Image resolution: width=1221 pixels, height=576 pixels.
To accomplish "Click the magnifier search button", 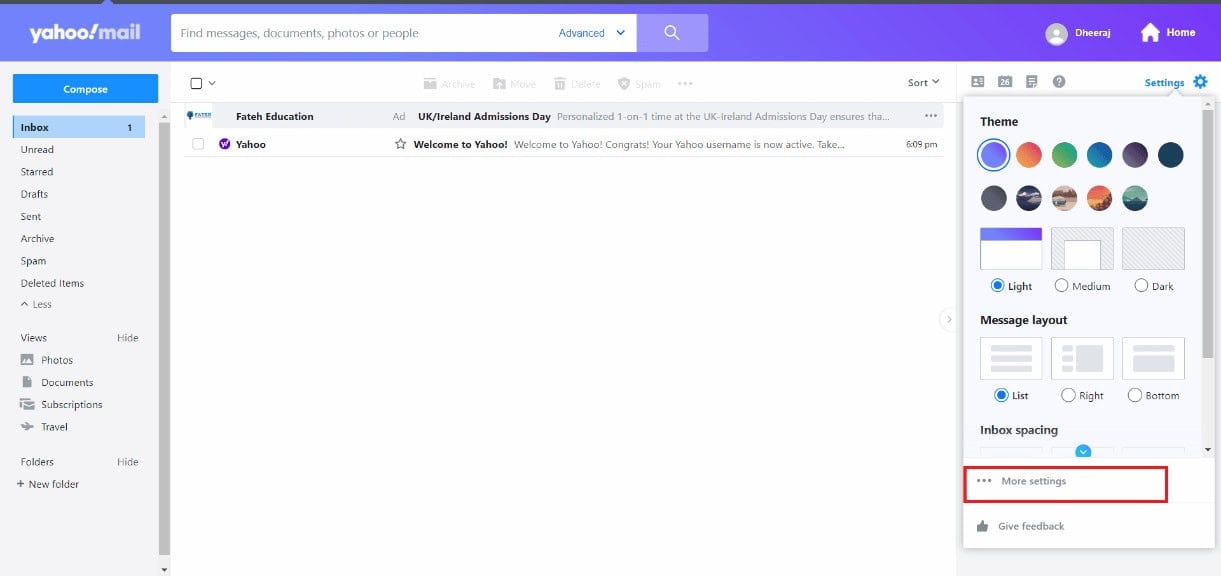I will coord(672,33).
